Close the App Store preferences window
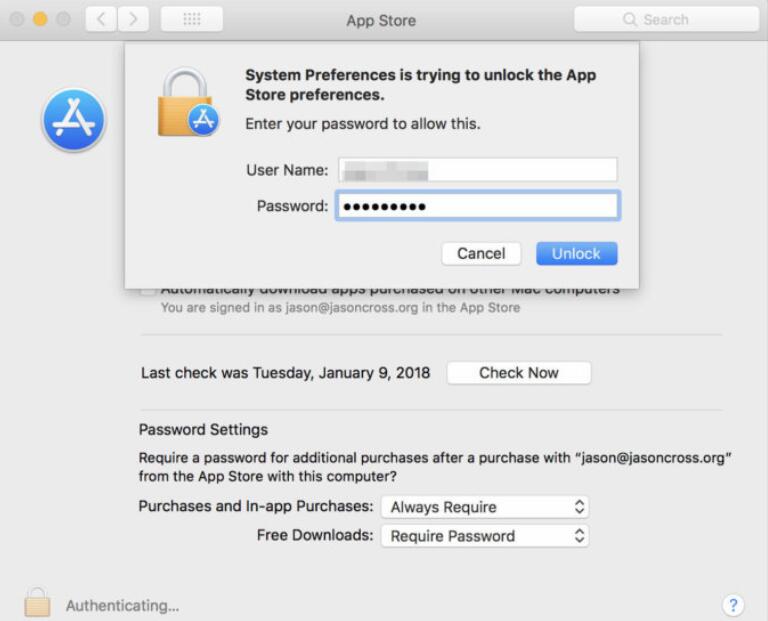This screenshot has width=768, height=621. tap(17, 19)
